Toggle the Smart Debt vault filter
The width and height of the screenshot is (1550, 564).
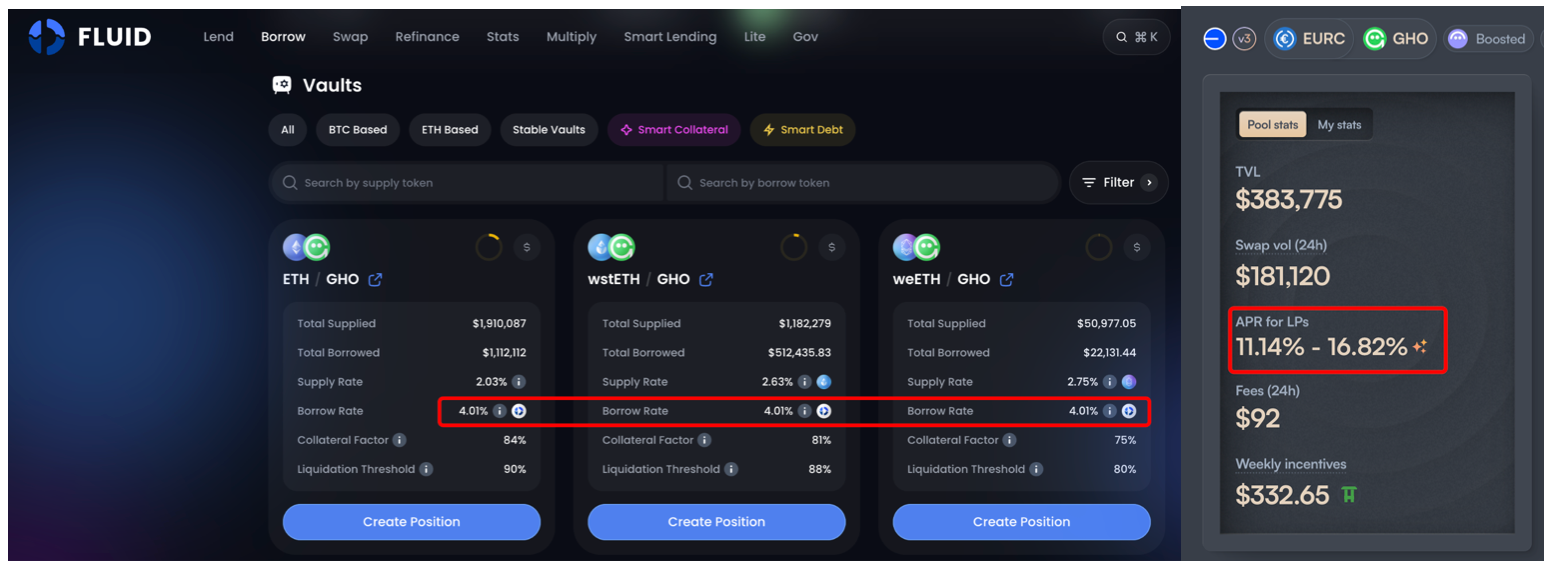point(802,130)
